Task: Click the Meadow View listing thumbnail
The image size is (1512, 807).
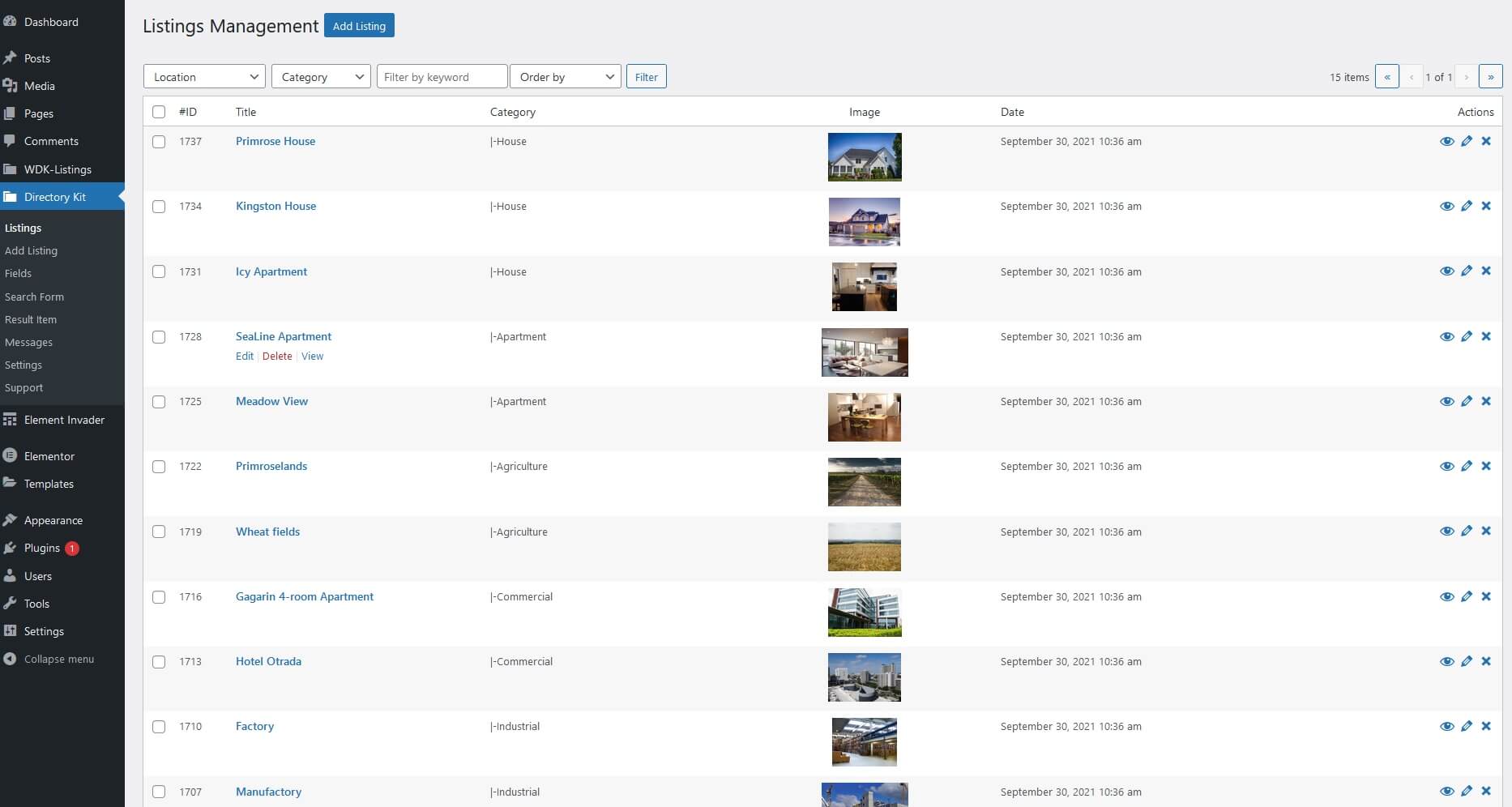Action: [x=864, y=417]
